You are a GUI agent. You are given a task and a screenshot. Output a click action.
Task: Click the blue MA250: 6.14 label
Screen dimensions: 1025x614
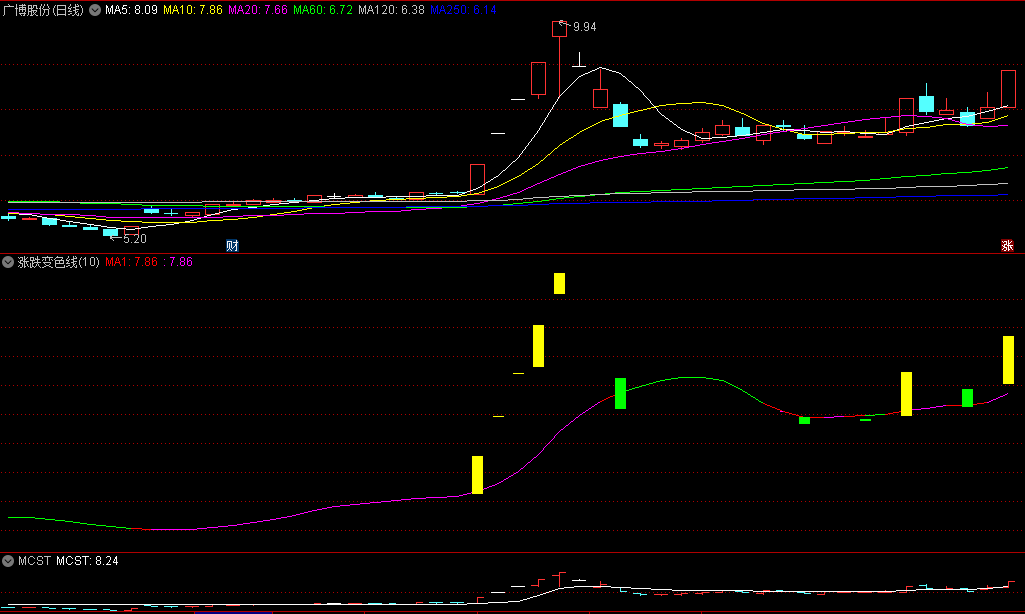(463, 10)
